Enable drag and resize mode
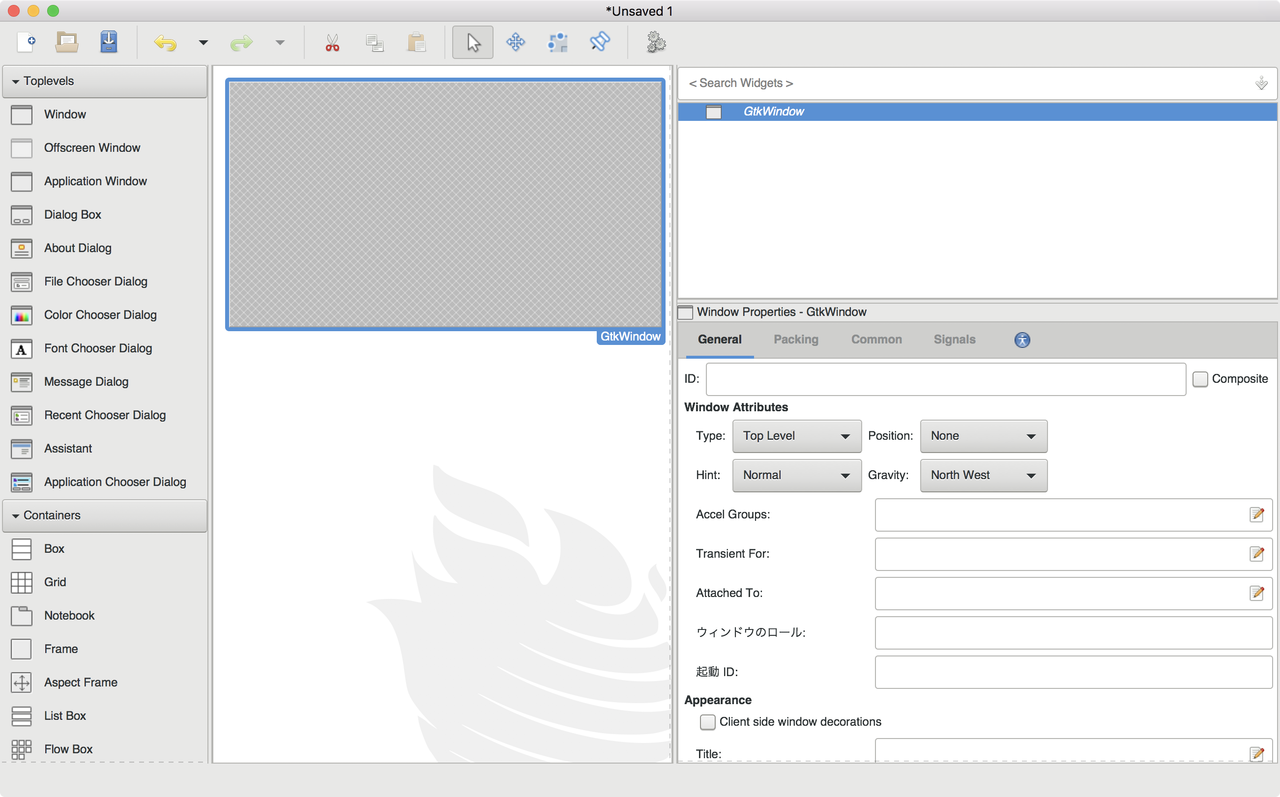The image size is (1280, 797). [515, 42]
